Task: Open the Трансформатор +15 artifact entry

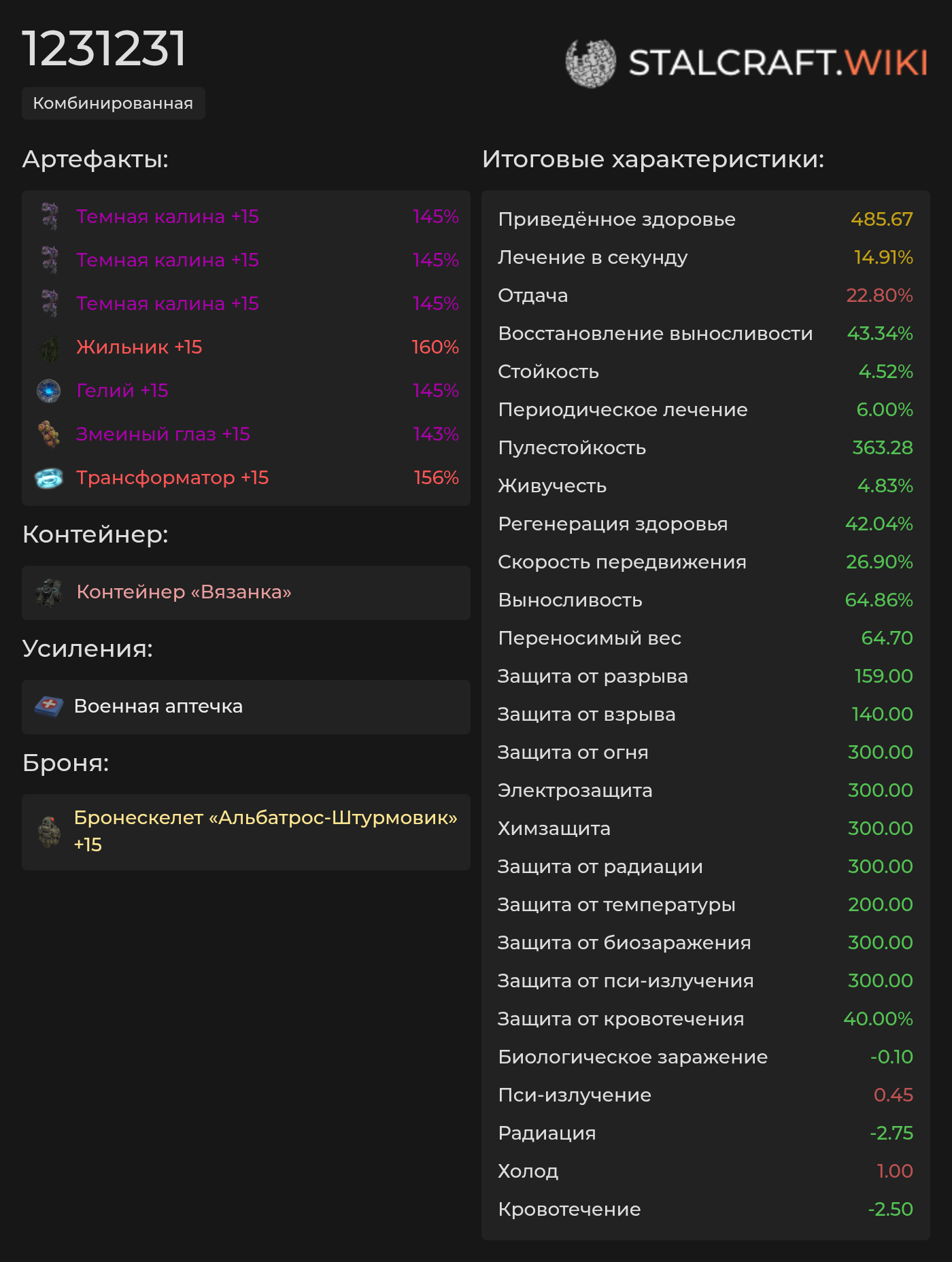Action: pyautogui.click(x=173, y=478)
